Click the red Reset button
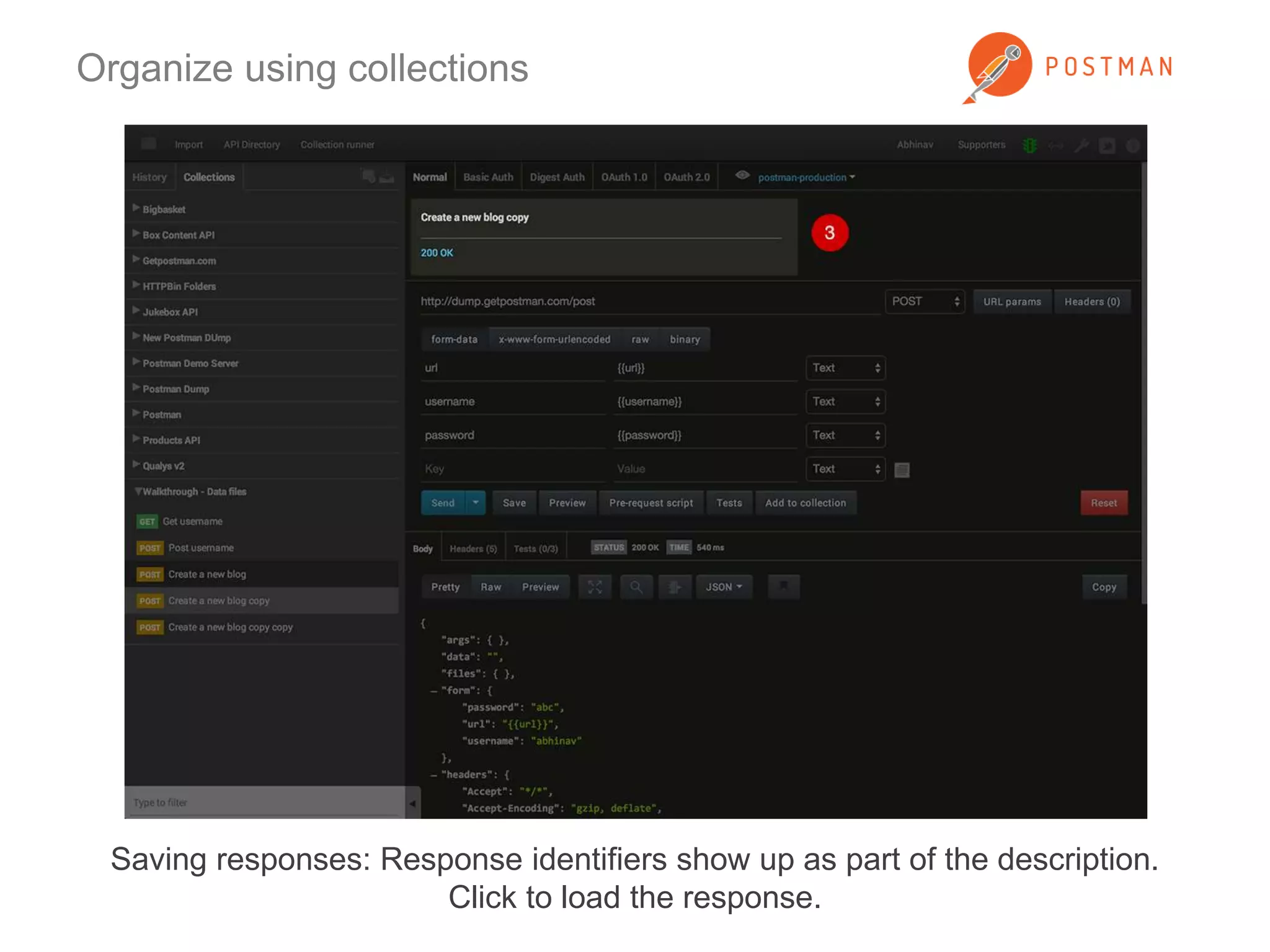Screen dimensions: 1270x952 pos(1104,503)
